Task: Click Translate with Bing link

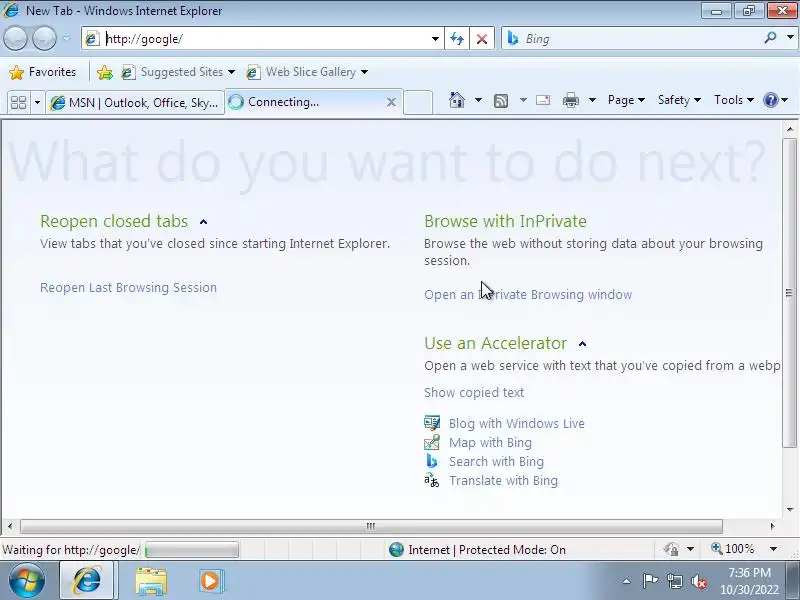Action: pyautogui.click(x=504, y=481)
